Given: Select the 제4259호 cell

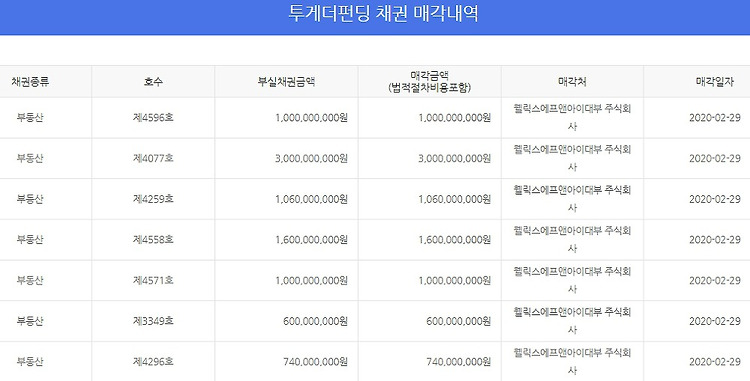Looking at the screenshot, I should point(153,199).
